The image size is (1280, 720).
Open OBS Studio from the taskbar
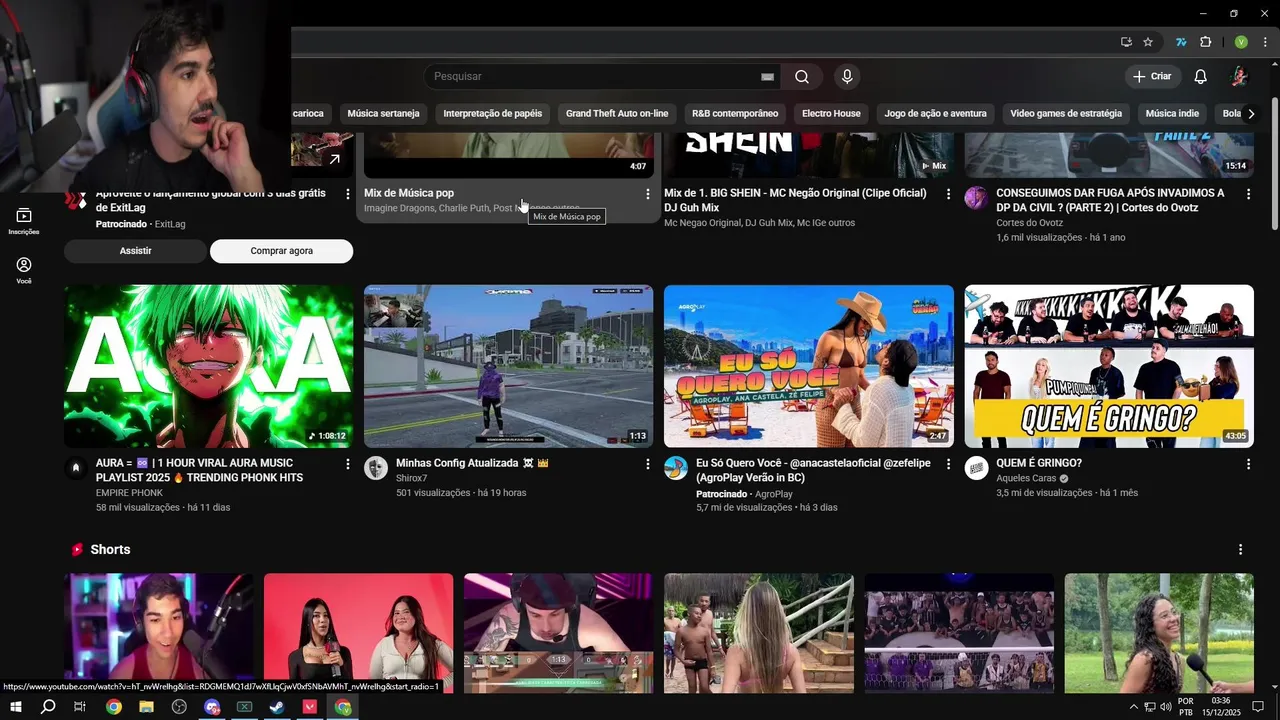pos(179,707)
